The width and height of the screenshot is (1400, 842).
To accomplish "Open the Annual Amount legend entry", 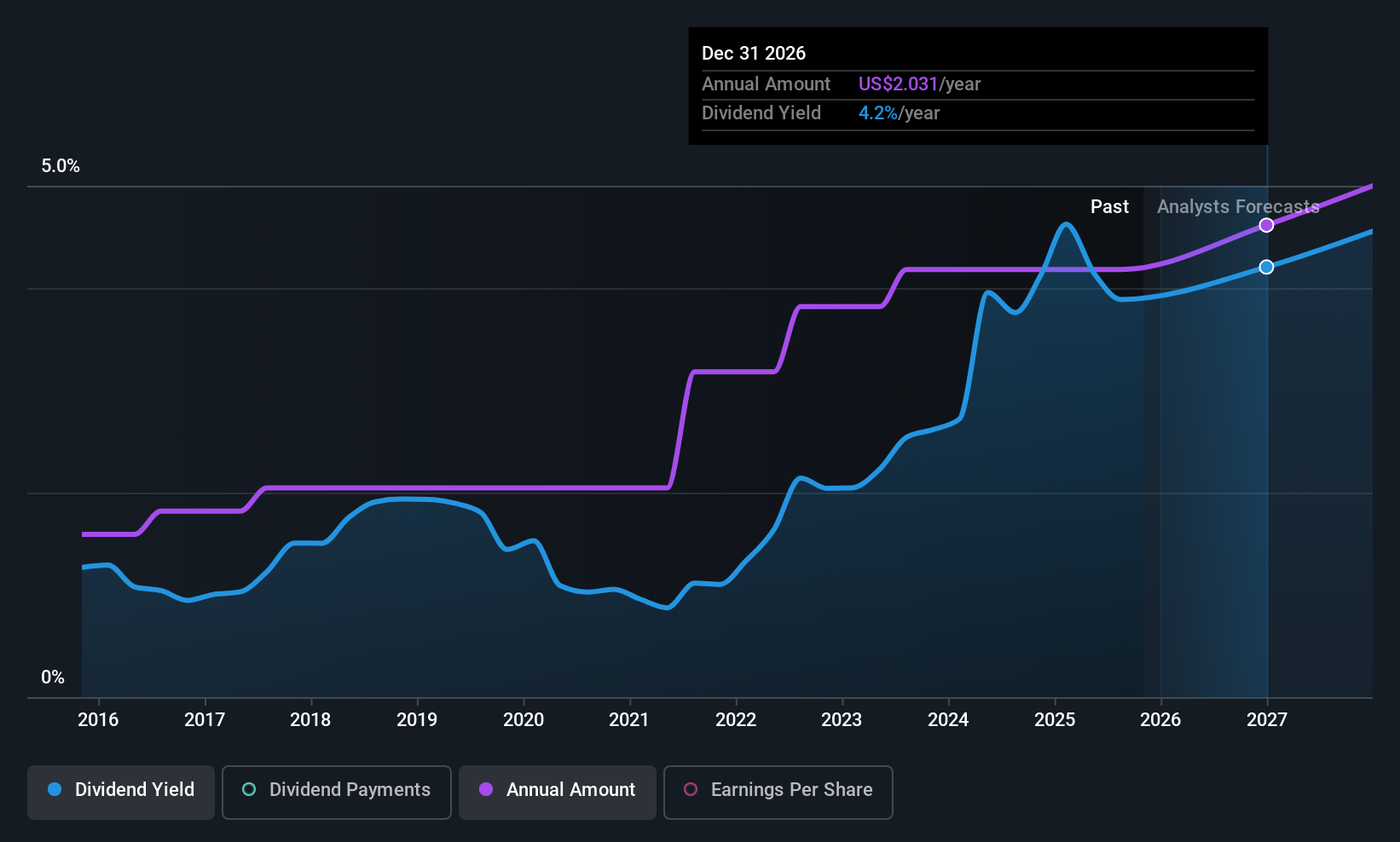I will (x=557, y=792).
